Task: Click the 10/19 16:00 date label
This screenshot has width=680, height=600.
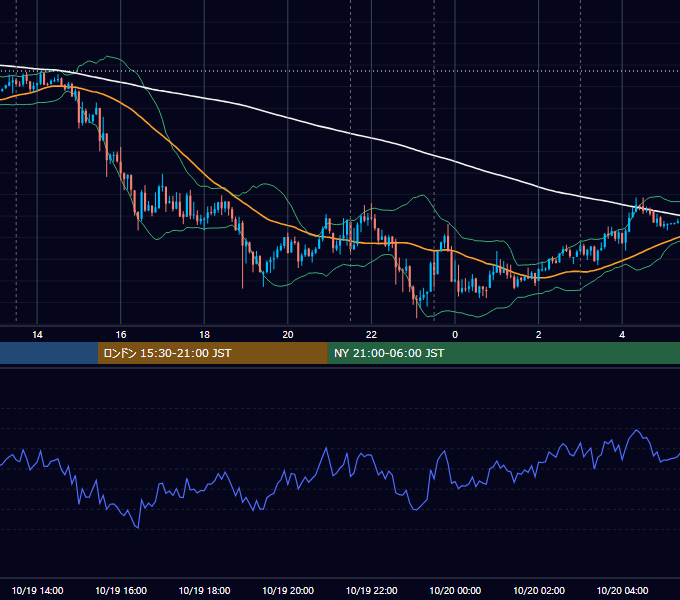Action: 121,590
